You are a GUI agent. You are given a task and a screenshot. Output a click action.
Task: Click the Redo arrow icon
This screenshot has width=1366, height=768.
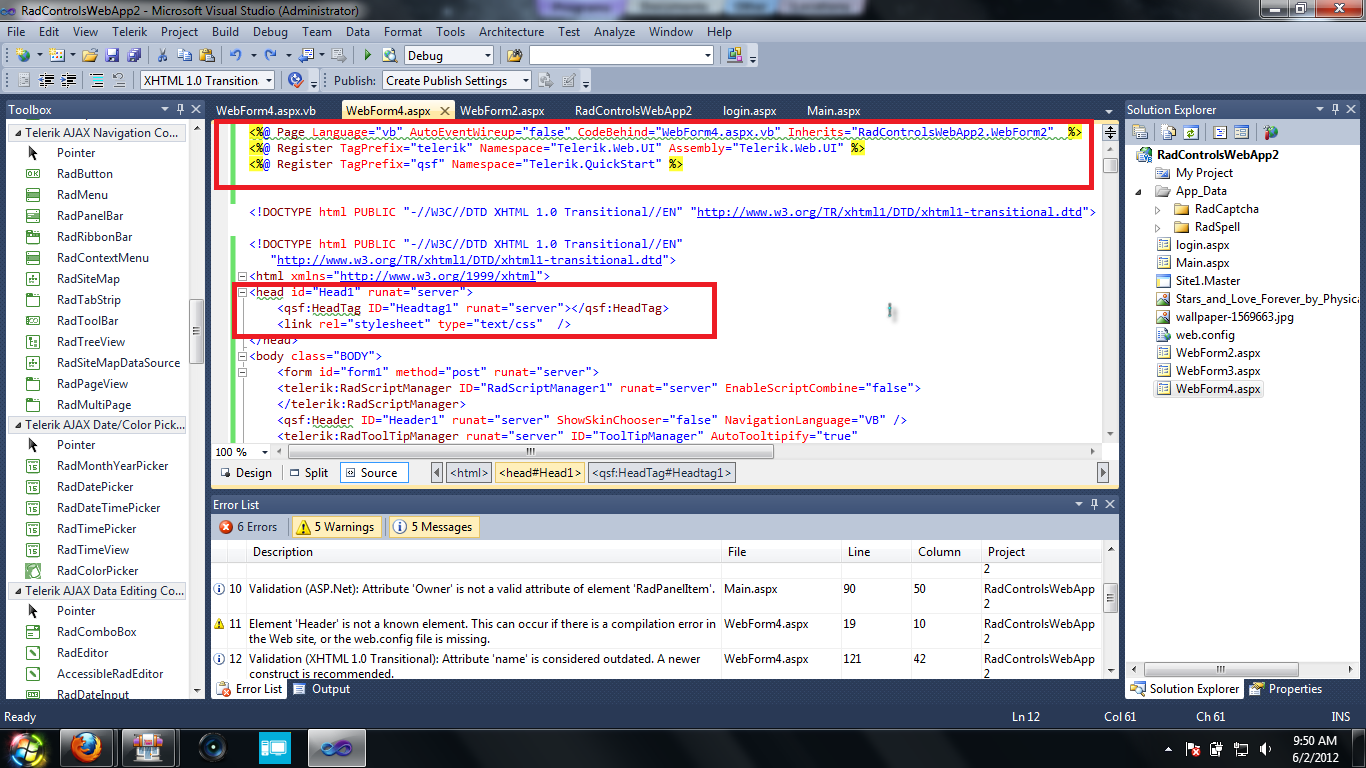[x=270, y=56]
